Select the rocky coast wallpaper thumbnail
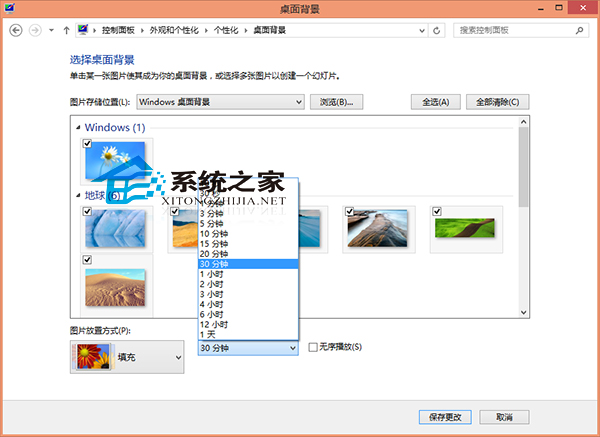 377,228
